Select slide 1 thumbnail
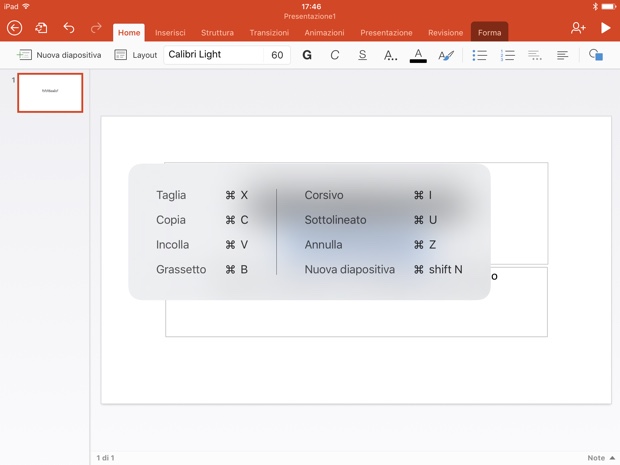620x465 pixels. pos(50,93)
